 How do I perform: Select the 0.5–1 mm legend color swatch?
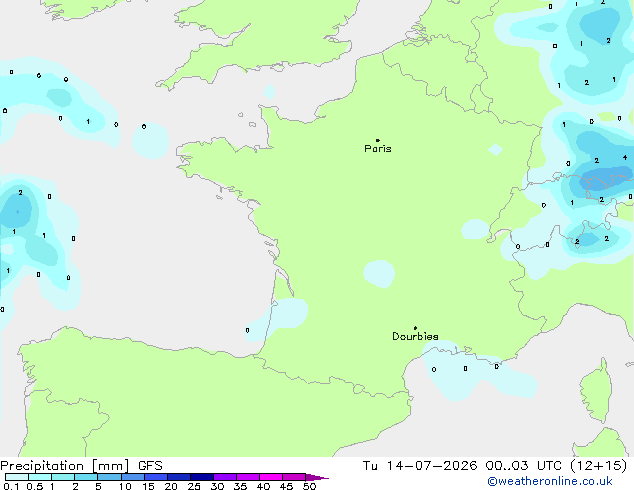(40, 477)
